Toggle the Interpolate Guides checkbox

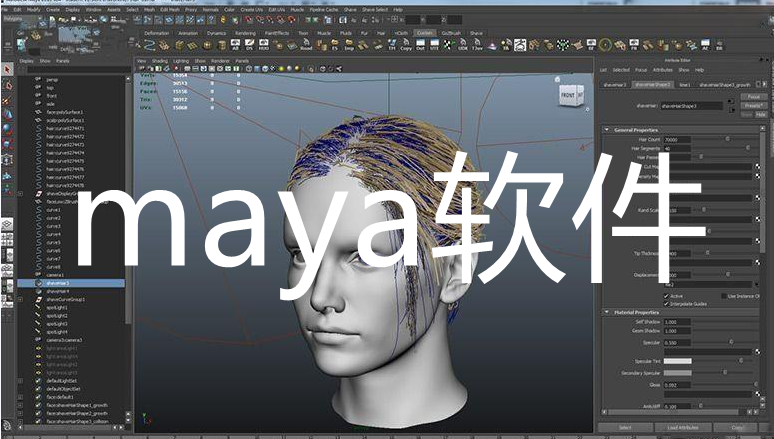tap(666, 304)
